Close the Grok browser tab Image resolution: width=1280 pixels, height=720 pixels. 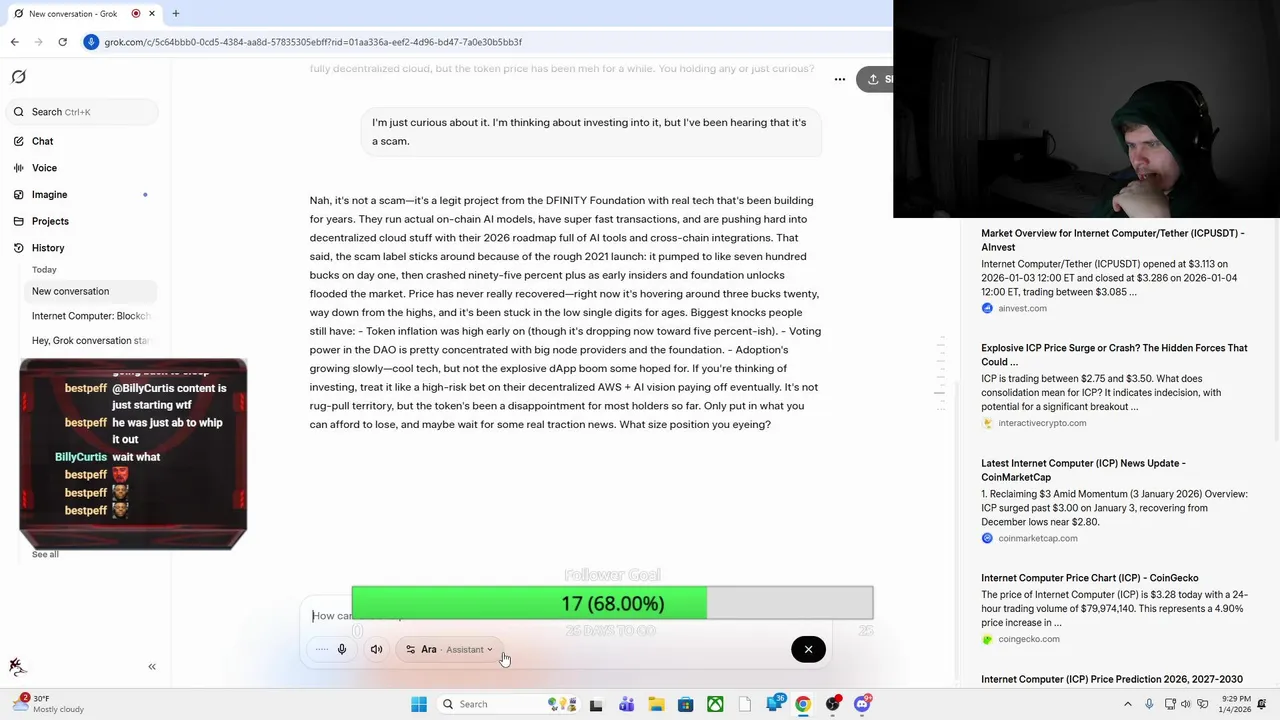click(x=152, y=14)
